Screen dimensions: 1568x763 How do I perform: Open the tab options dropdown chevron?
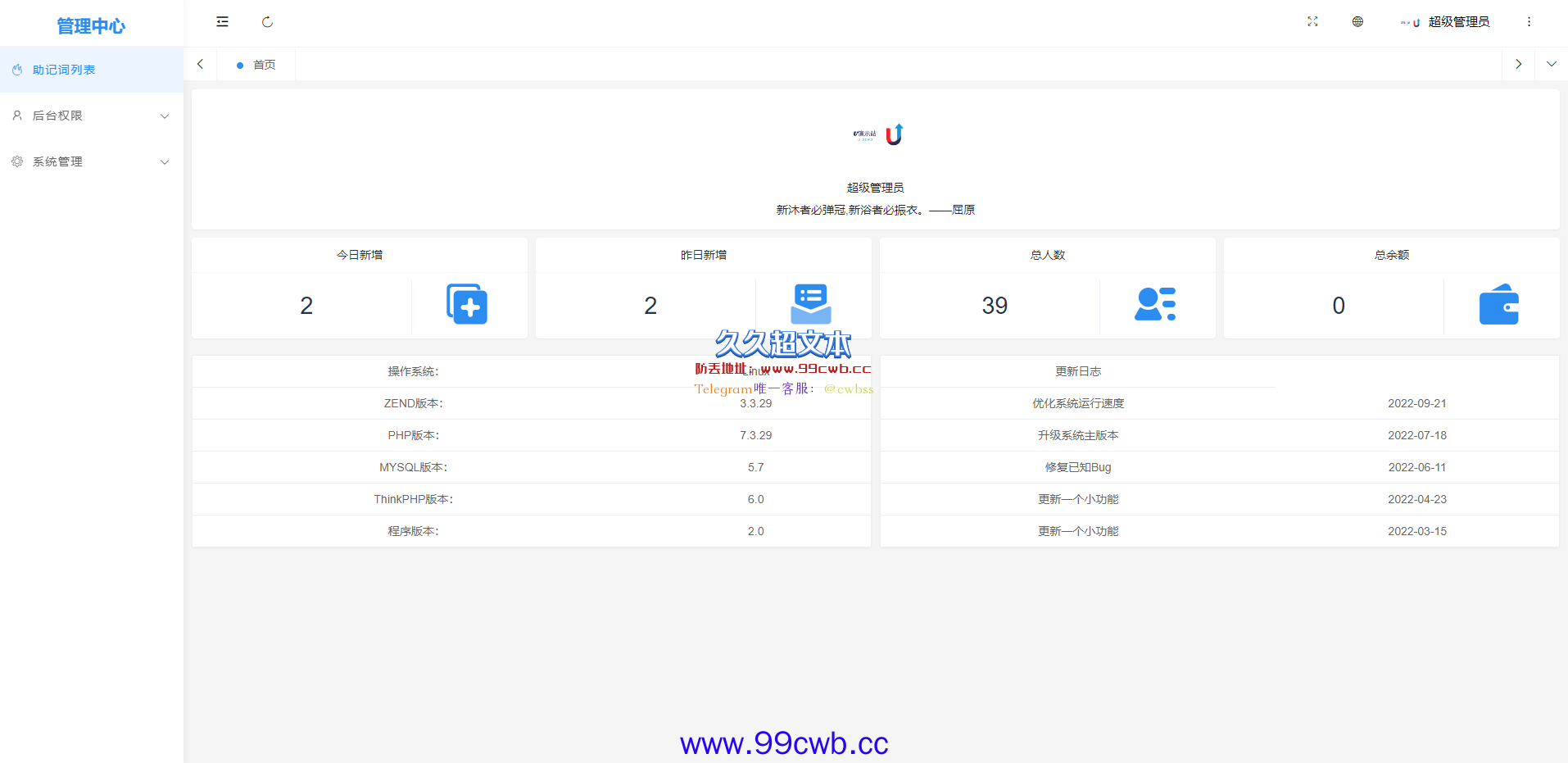[x=1552, y=64]
